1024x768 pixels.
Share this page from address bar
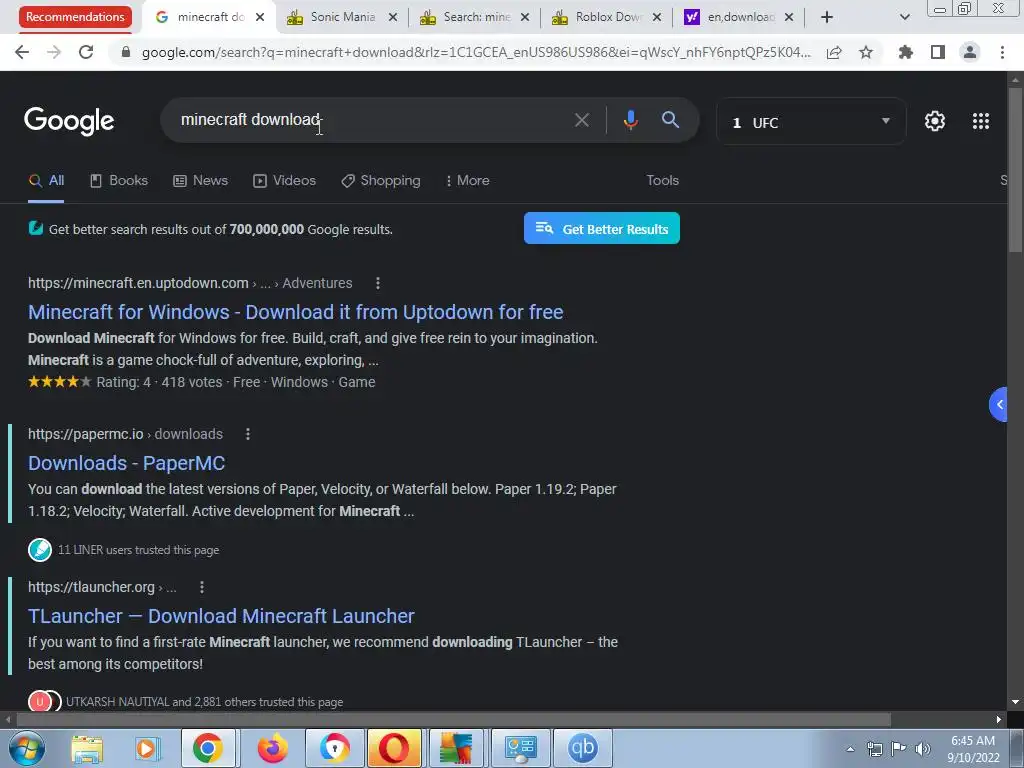pos(834,52)
